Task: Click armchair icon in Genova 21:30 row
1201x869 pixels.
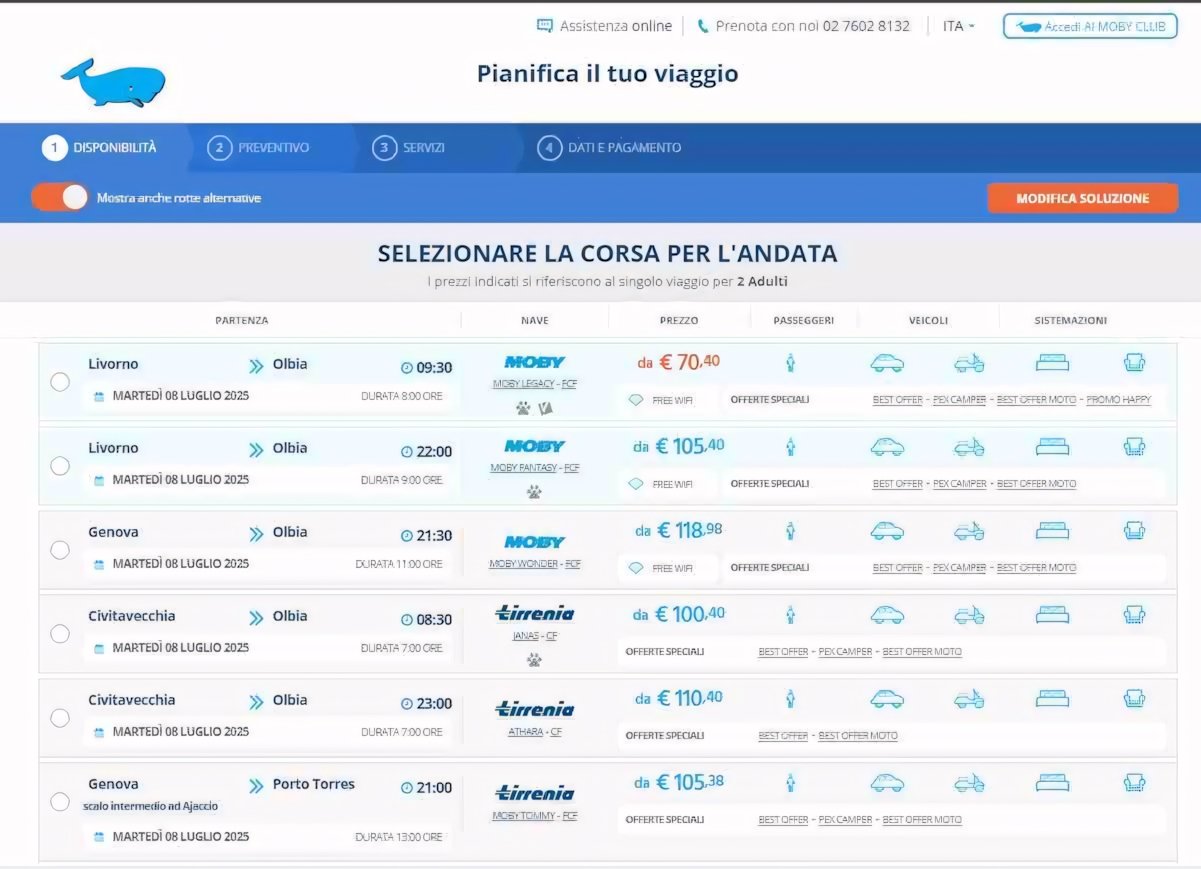Action: [x=1134, y=531]
